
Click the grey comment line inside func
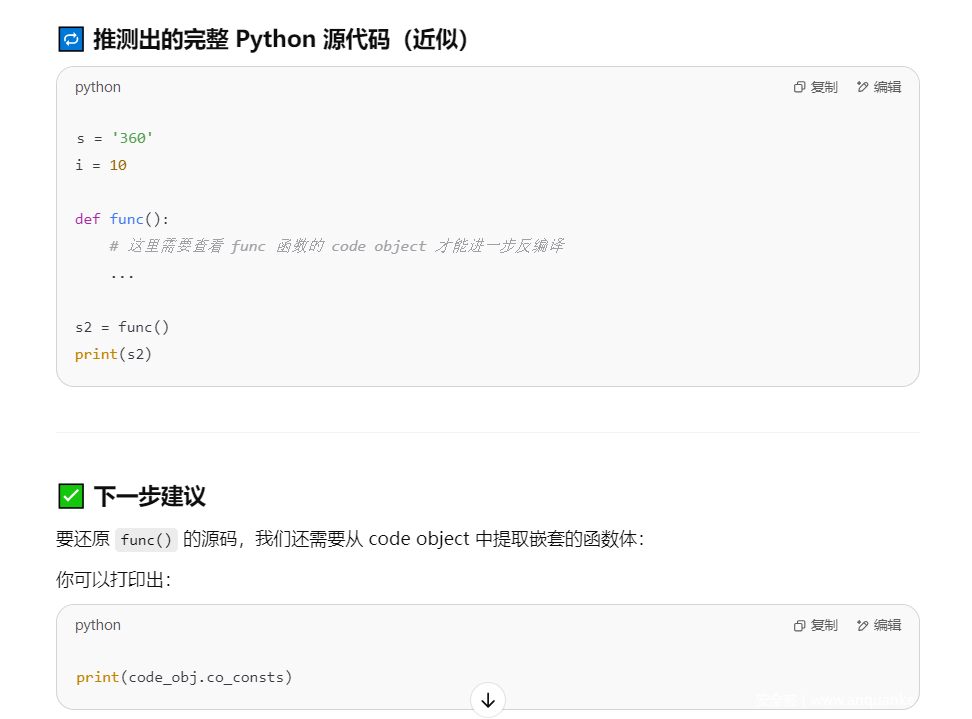(x=336, y=246)
